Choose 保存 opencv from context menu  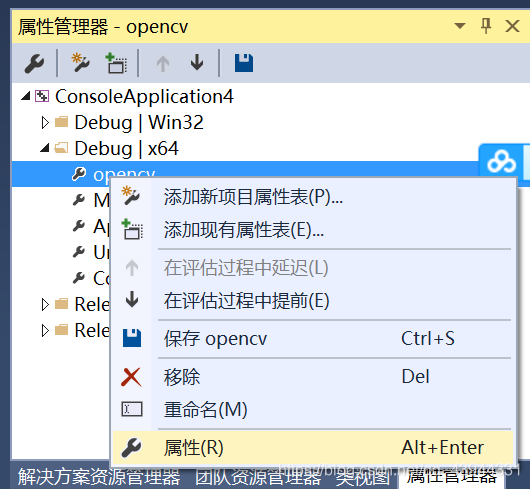313,339
